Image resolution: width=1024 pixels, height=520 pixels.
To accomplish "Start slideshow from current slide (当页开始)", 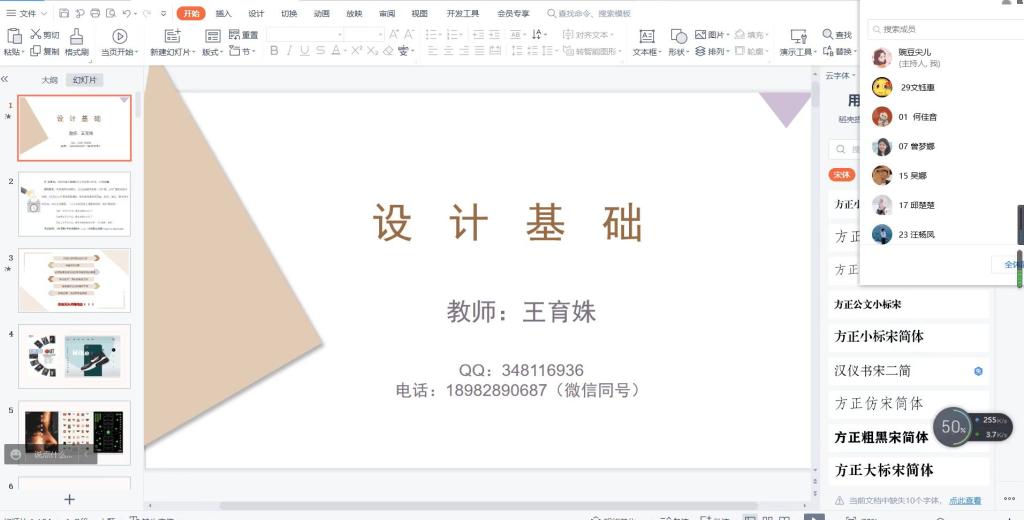I will pos(119,36).
